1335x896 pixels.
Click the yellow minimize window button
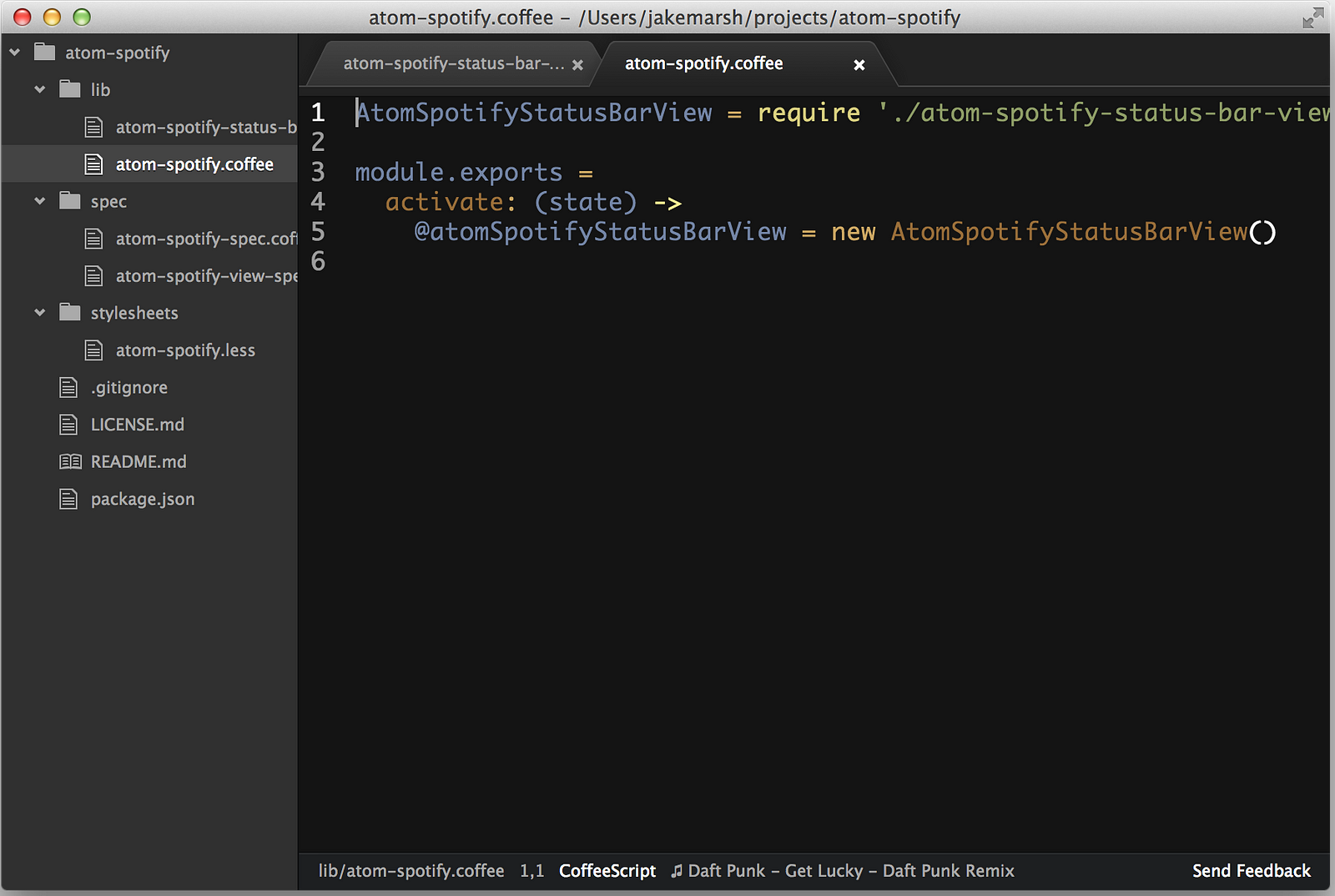click(52, 17)
